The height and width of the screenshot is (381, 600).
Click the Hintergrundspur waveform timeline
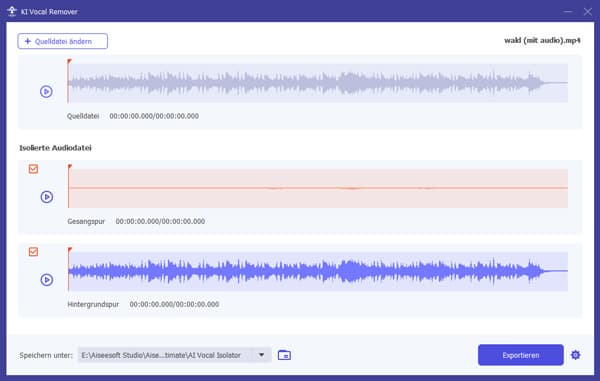tap(318, 271)
